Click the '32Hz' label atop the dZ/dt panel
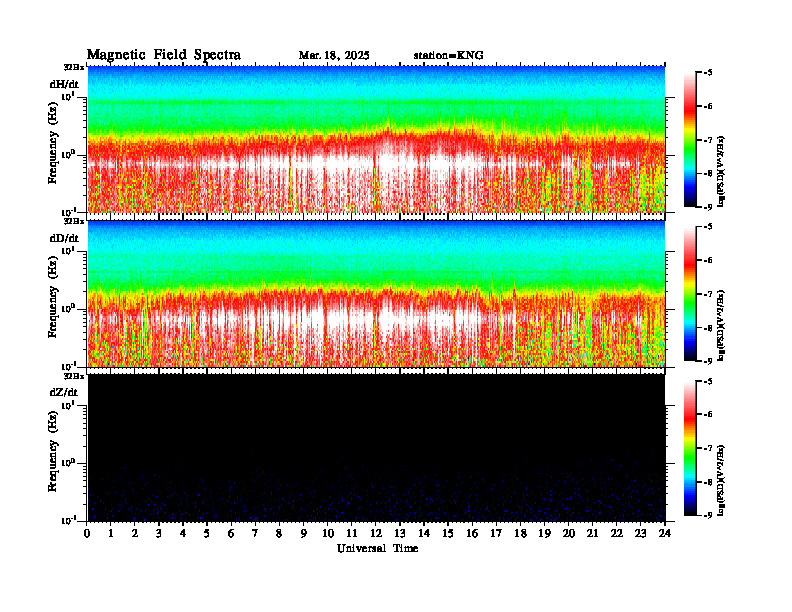Screen dimensions: 792x612 tap(74, 376)
